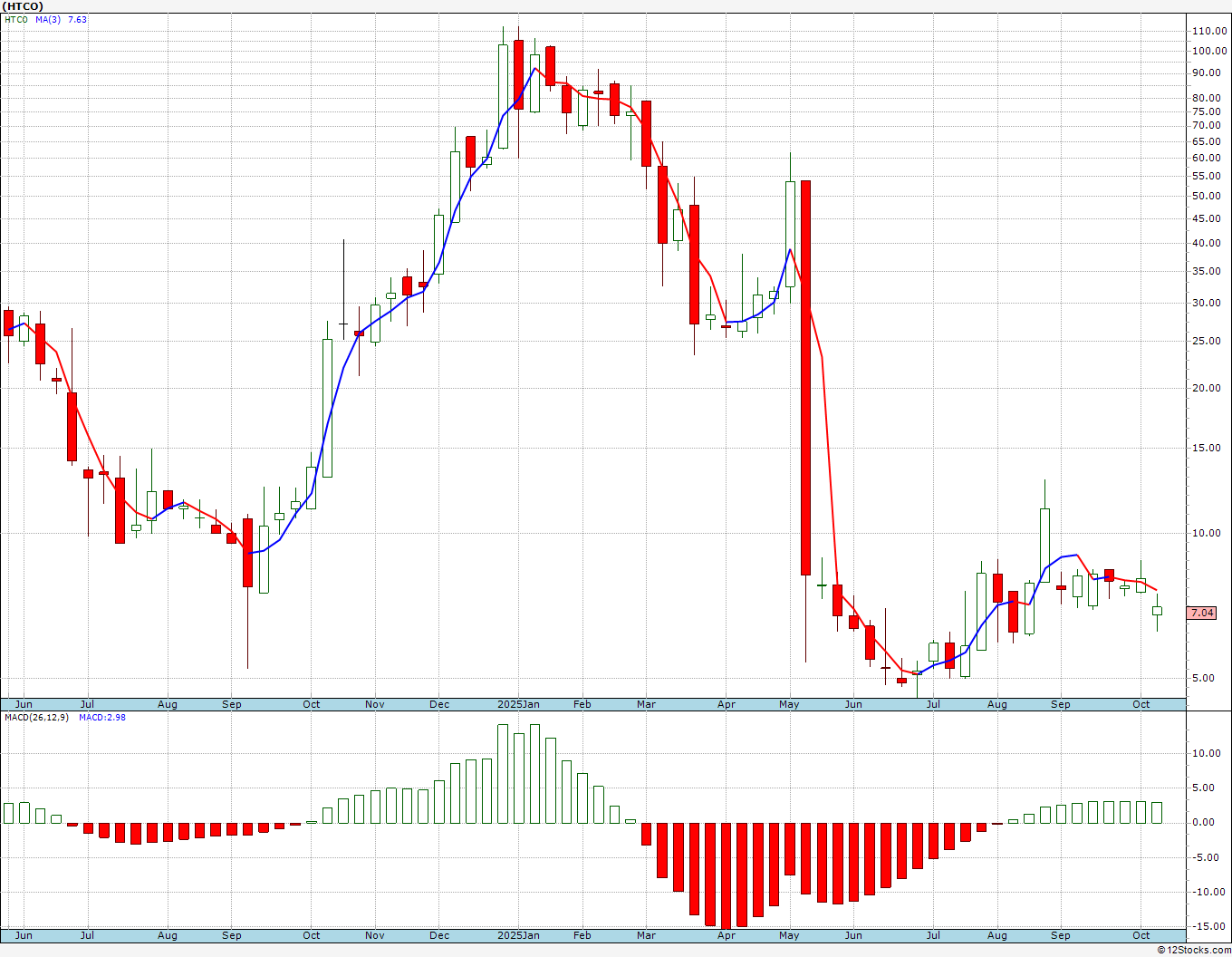Click Nov on the MACD panel time axis

(x=375, y=935)
